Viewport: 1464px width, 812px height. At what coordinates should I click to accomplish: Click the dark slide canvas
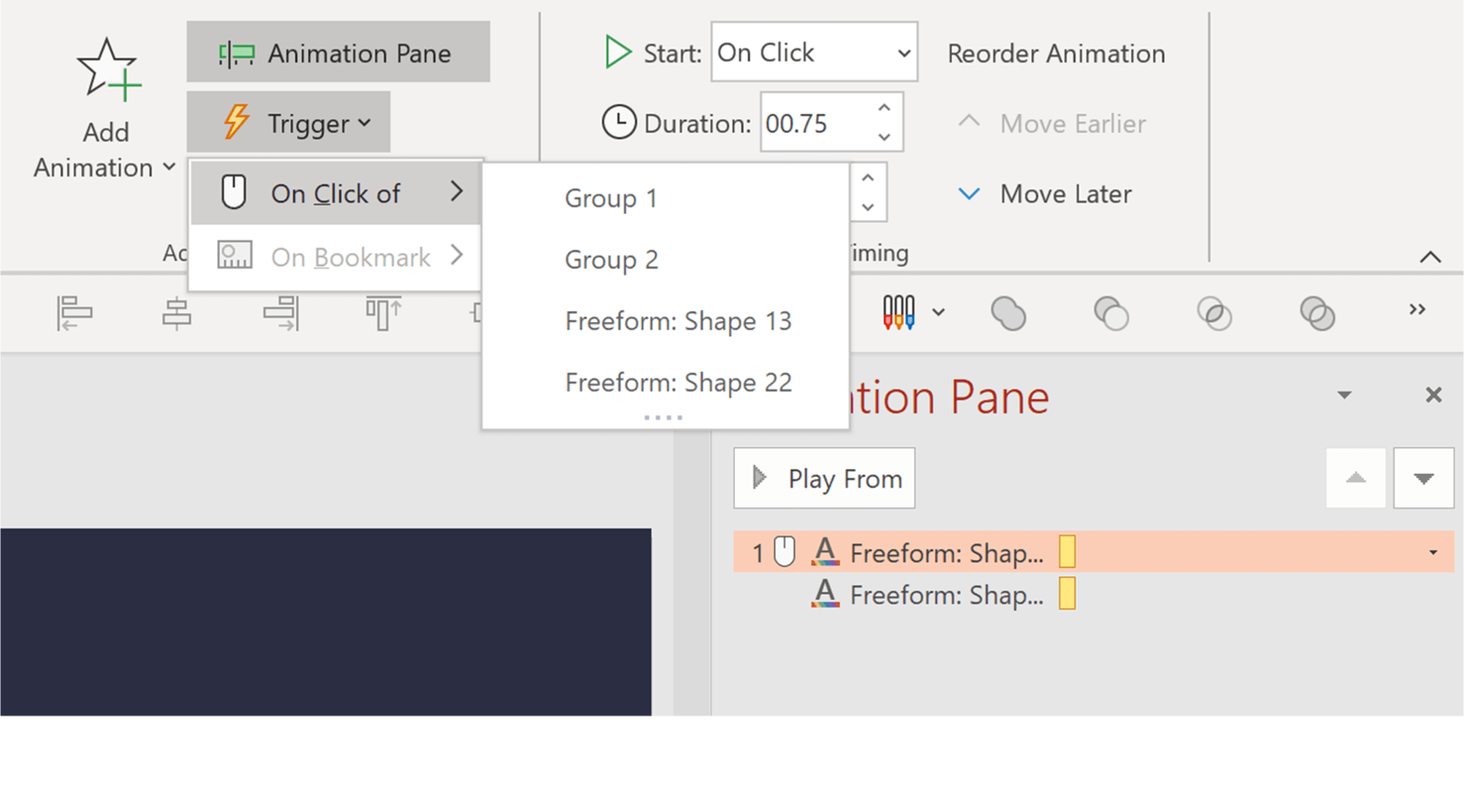pos(326,622)
